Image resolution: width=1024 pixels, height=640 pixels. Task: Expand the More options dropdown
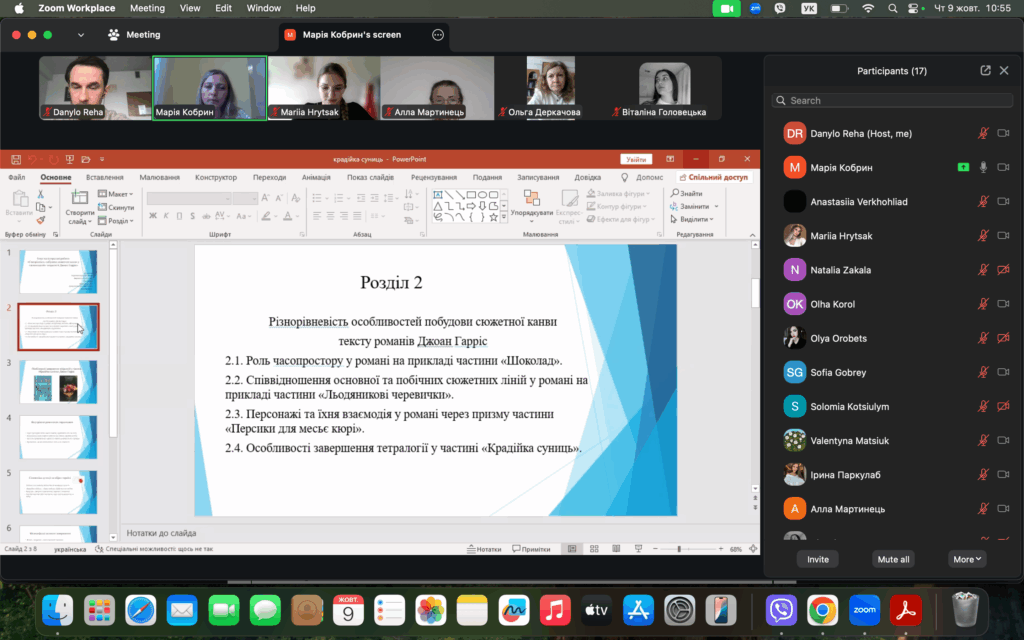coord(967,559)
